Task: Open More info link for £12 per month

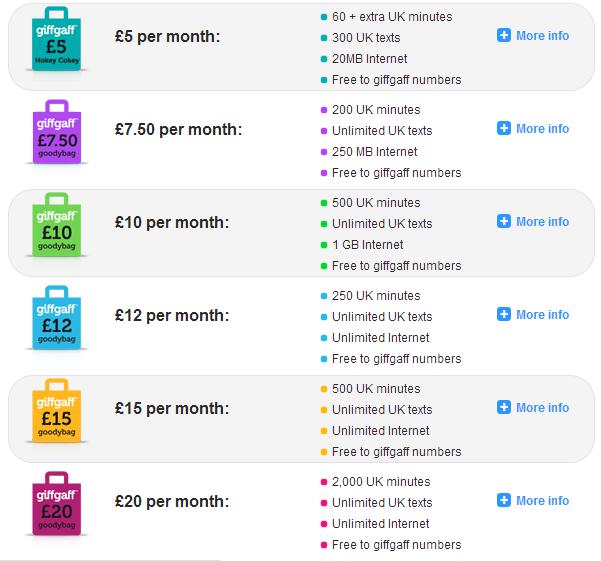Action: coord(542,315)
